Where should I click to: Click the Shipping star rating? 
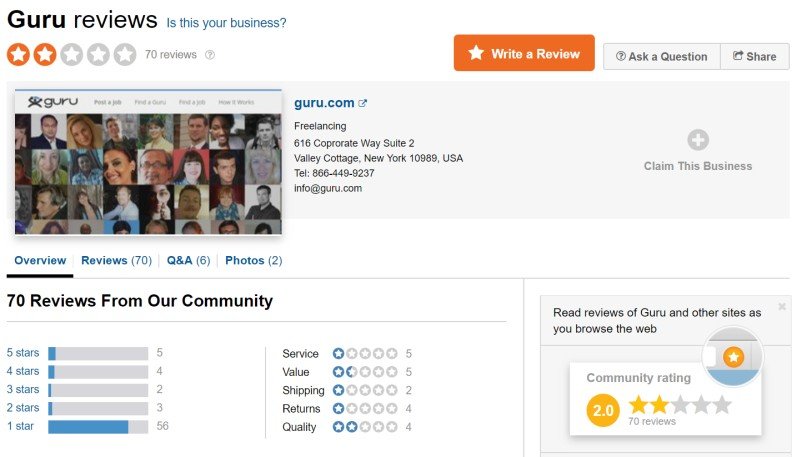(x=365, y=390)
